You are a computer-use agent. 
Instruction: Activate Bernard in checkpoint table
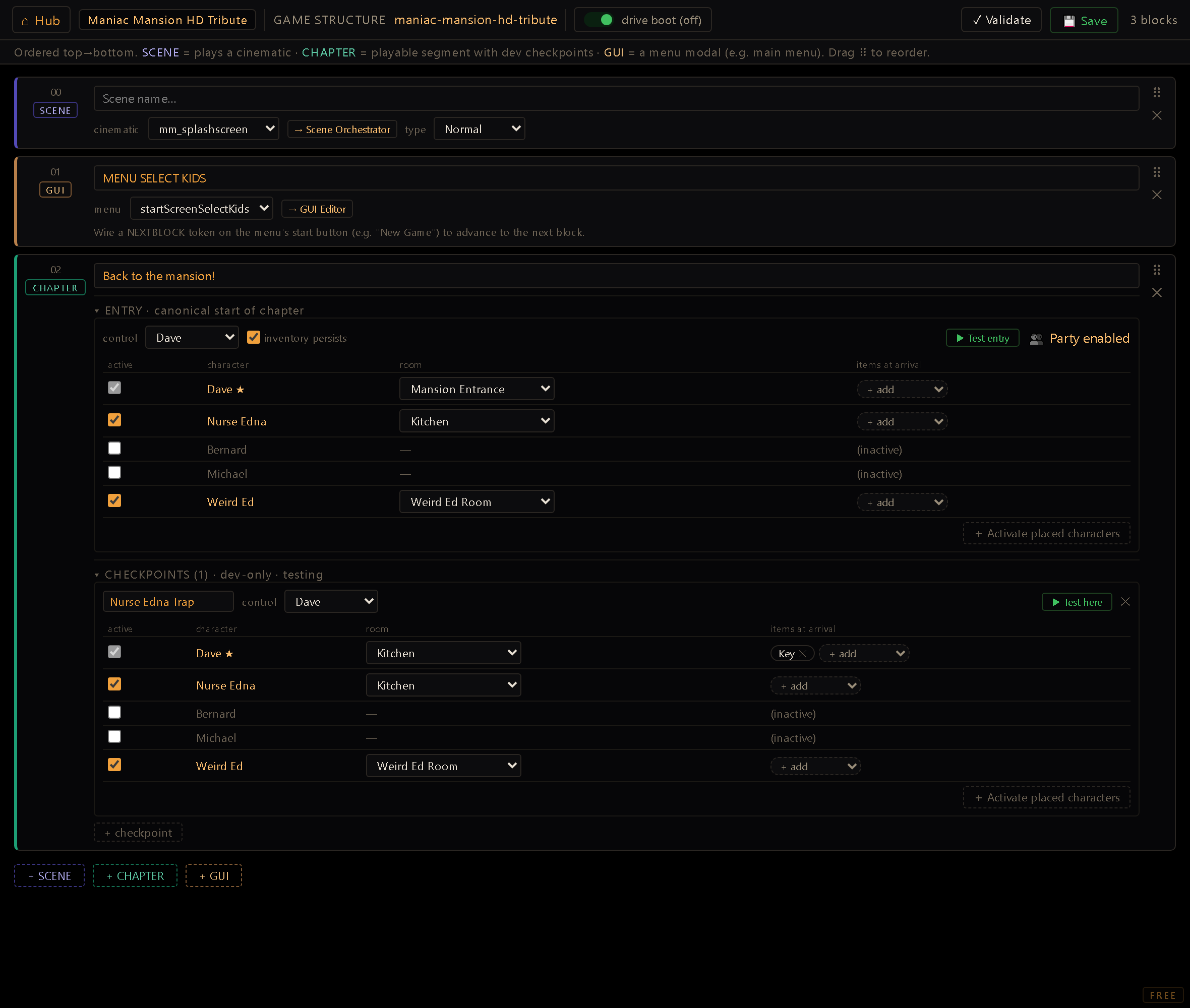pos(114,712)
